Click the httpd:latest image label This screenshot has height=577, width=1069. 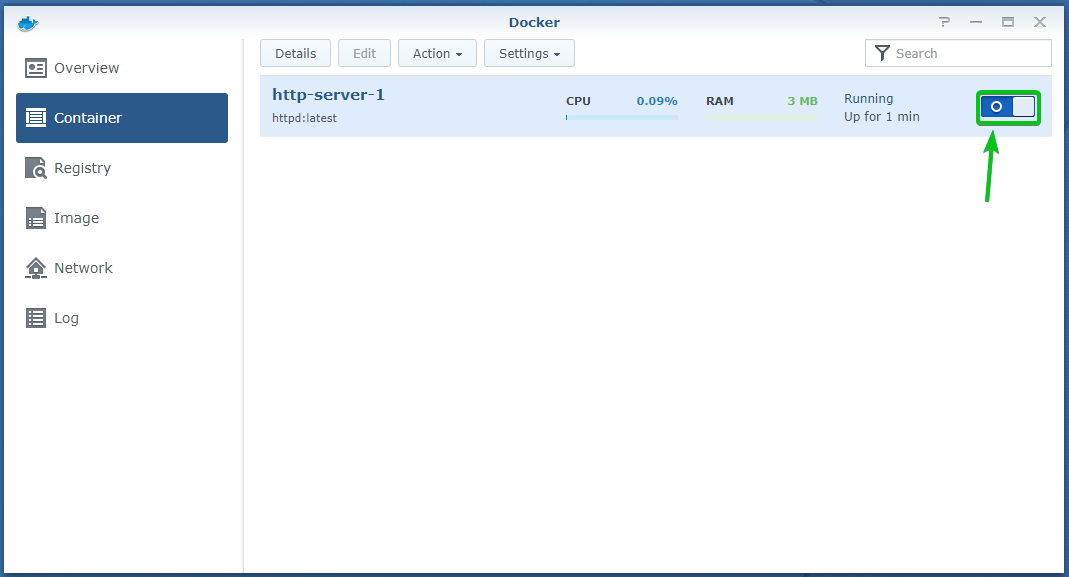tap(304, 118)
